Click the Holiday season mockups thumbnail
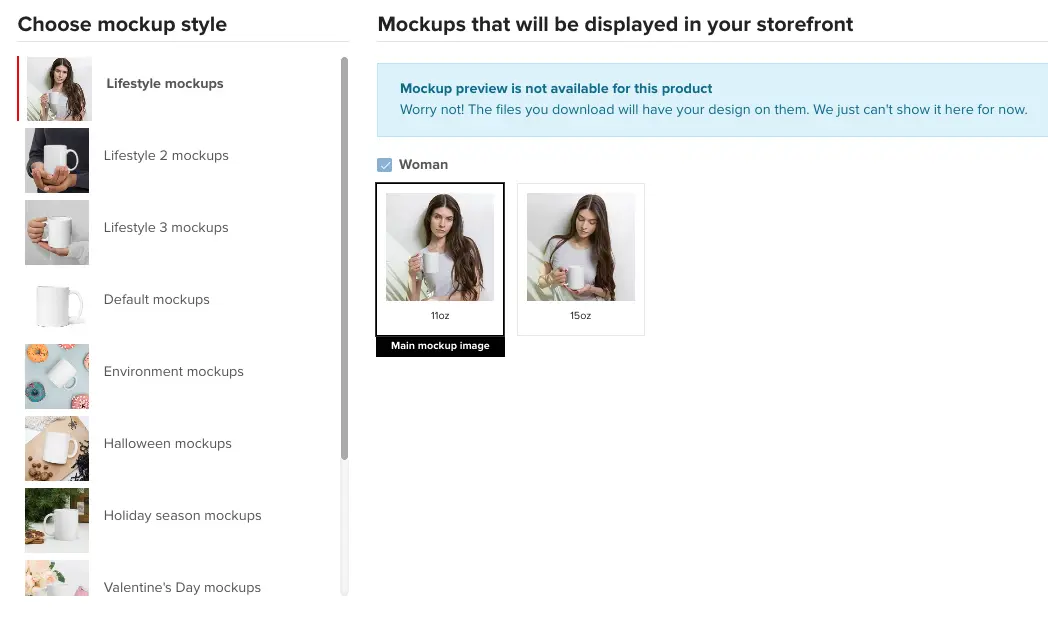Screen dimensions: 1048x621 coord(57,520)
